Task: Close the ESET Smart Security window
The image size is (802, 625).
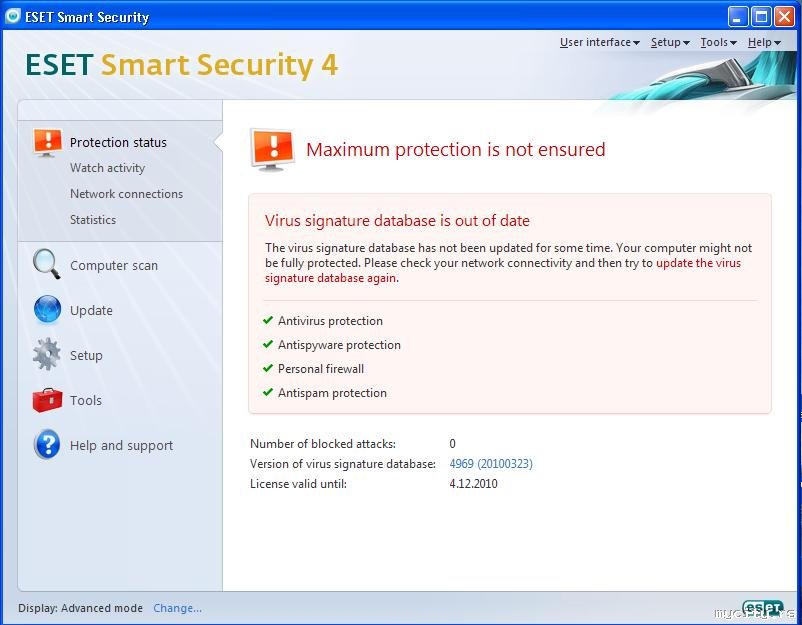Action: point(784,17)
